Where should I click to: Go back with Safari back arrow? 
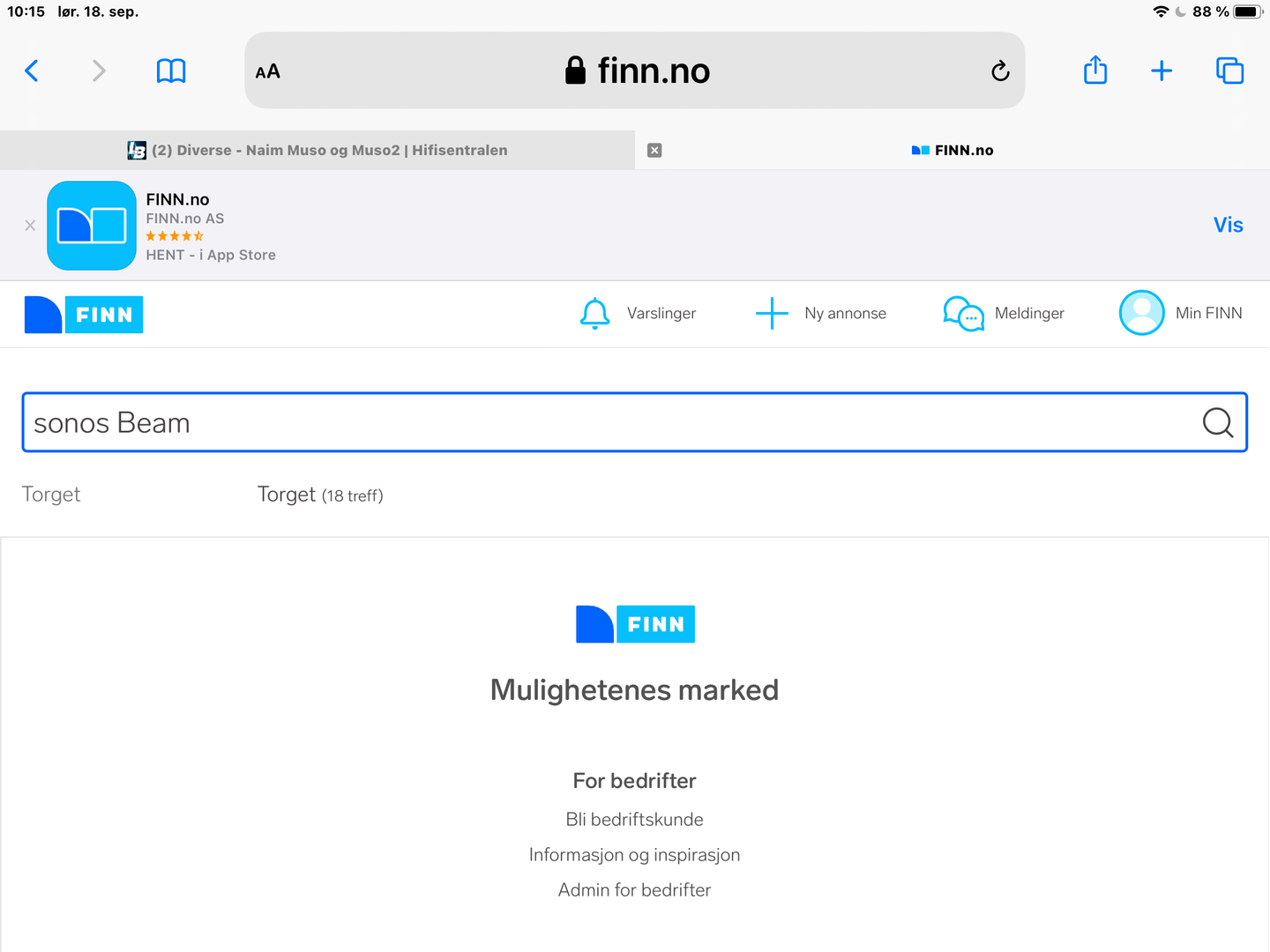click(x=32, y=71)
